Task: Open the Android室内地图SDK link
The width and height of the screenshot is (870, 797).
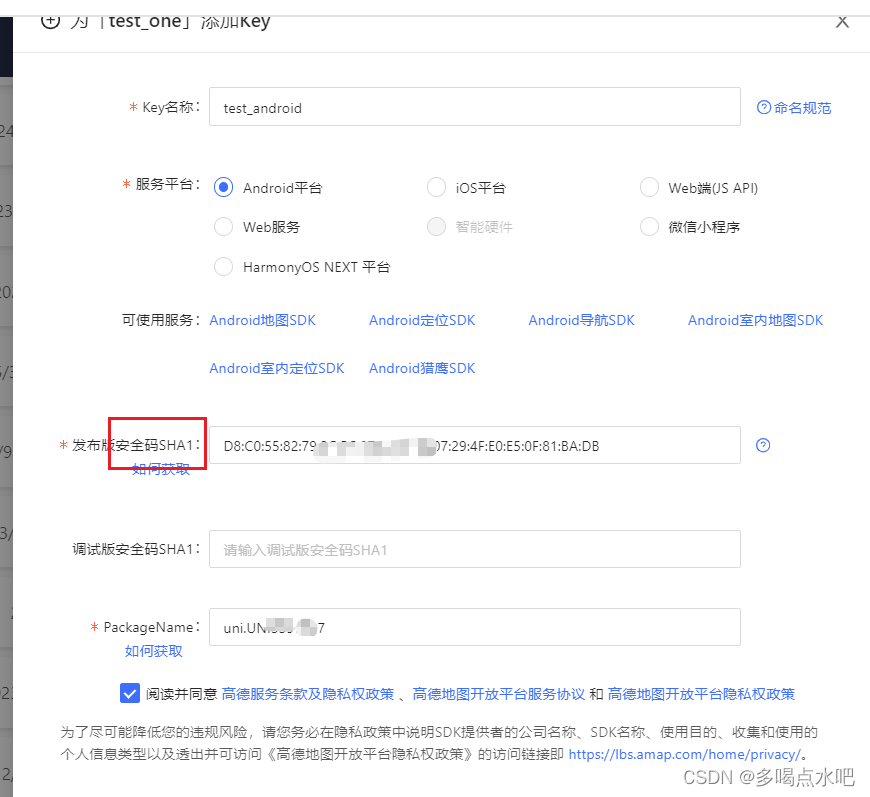Action: click(756, 320)
